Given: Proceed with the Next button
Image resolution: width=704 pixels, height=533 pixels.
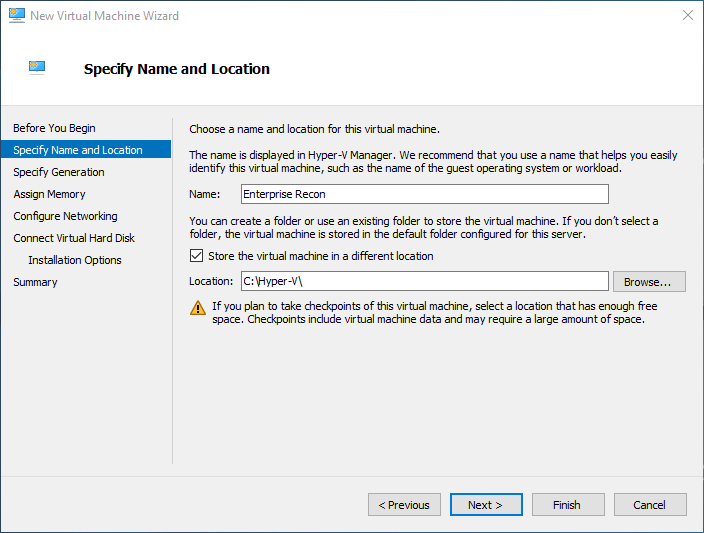Looking at the screenshot, I should pyautogui.click(x=486, y=505).
